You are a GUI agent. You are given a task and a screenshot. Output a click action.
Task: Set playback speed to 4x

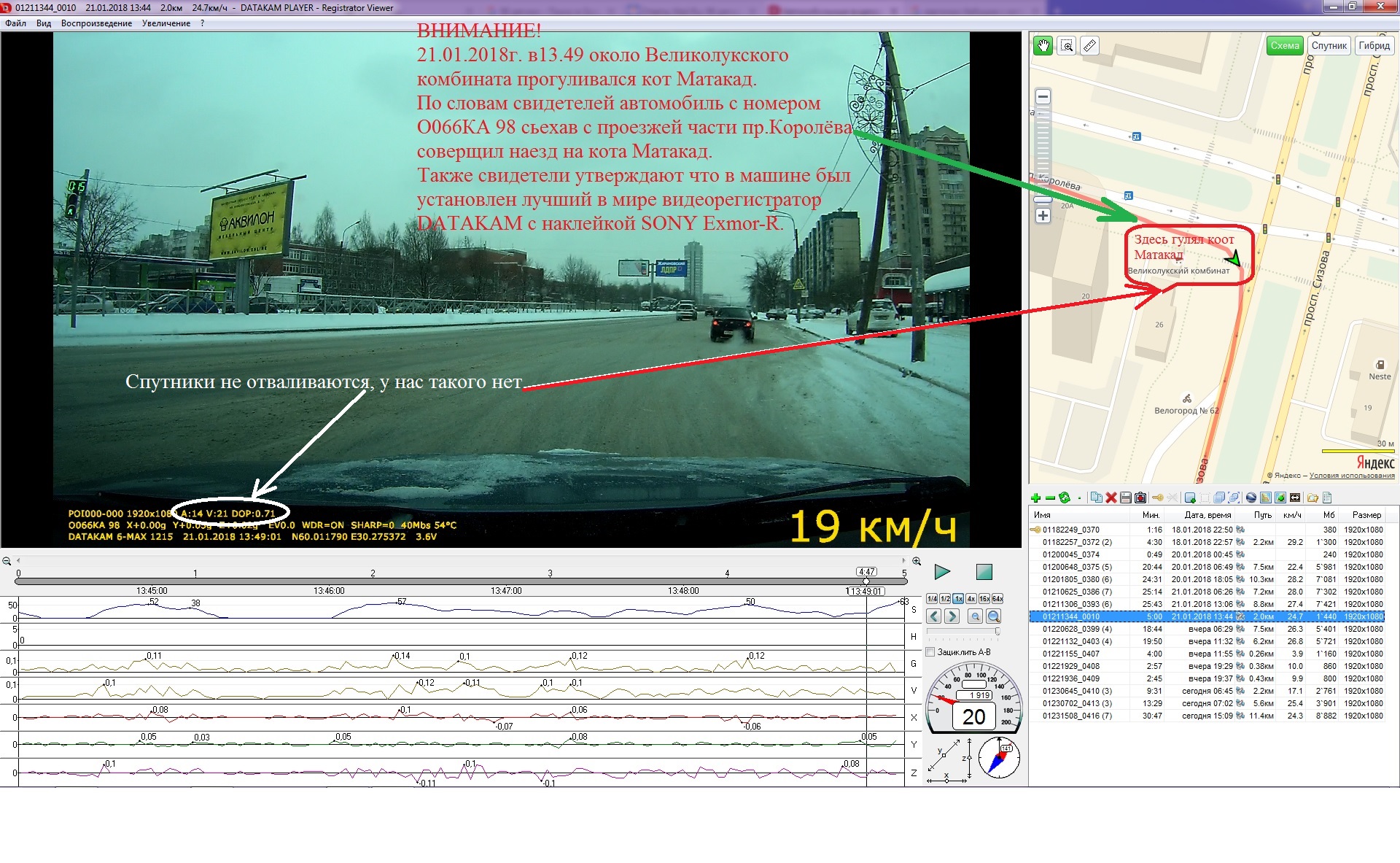point(971,599)
